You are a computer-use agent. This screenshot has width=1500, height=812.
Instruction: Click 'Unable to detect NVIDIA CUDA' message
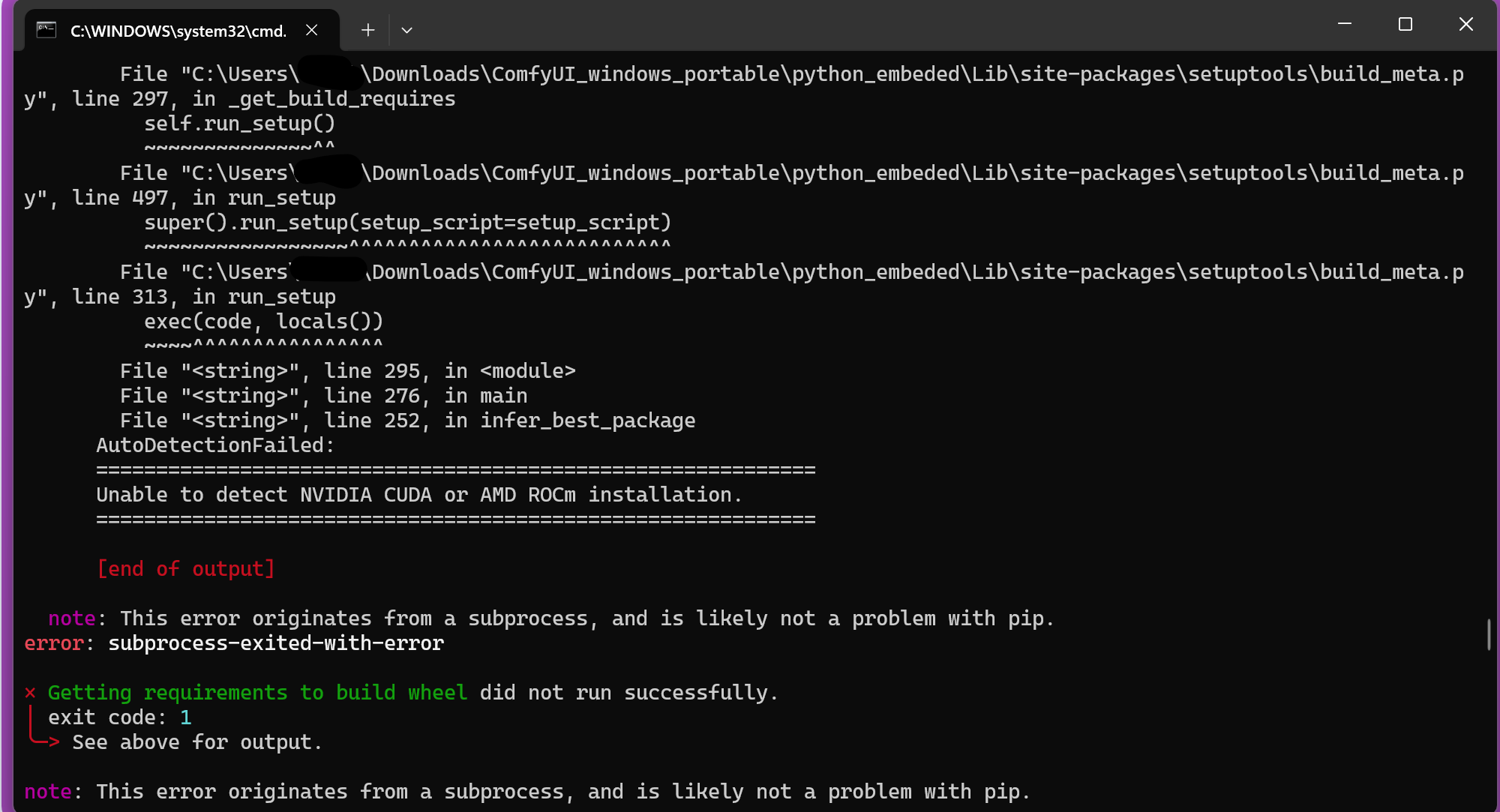click(418, 495)
